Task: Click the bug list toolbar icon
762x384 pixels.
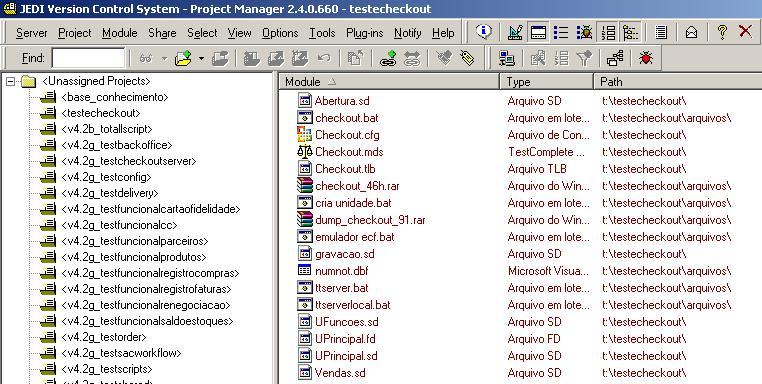Action: [584, 33]
